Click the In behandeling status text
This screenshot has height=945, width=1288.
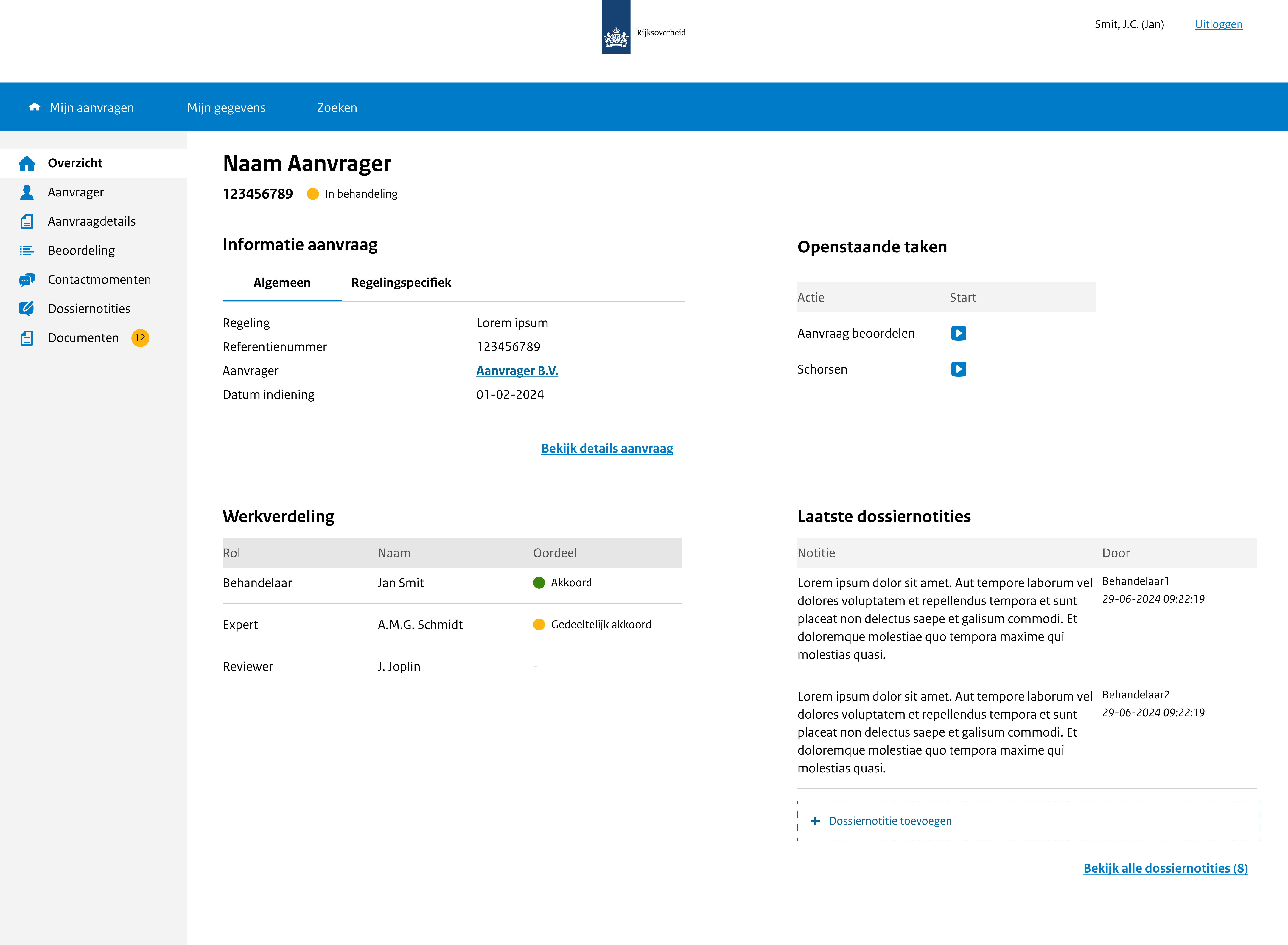click(361, 194)
